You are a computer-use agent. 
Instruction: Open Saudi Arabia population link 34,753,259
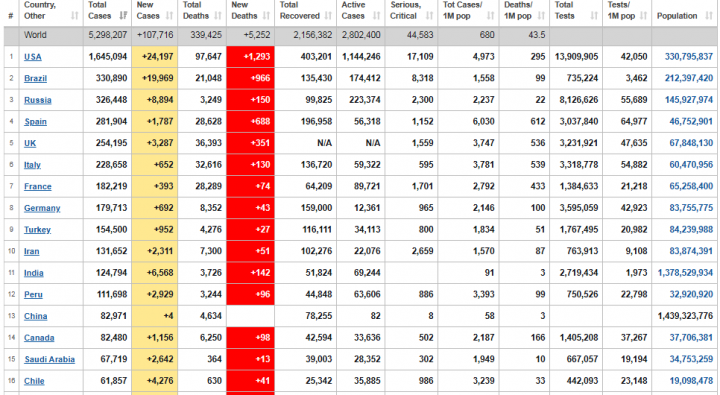pos(691,359)
